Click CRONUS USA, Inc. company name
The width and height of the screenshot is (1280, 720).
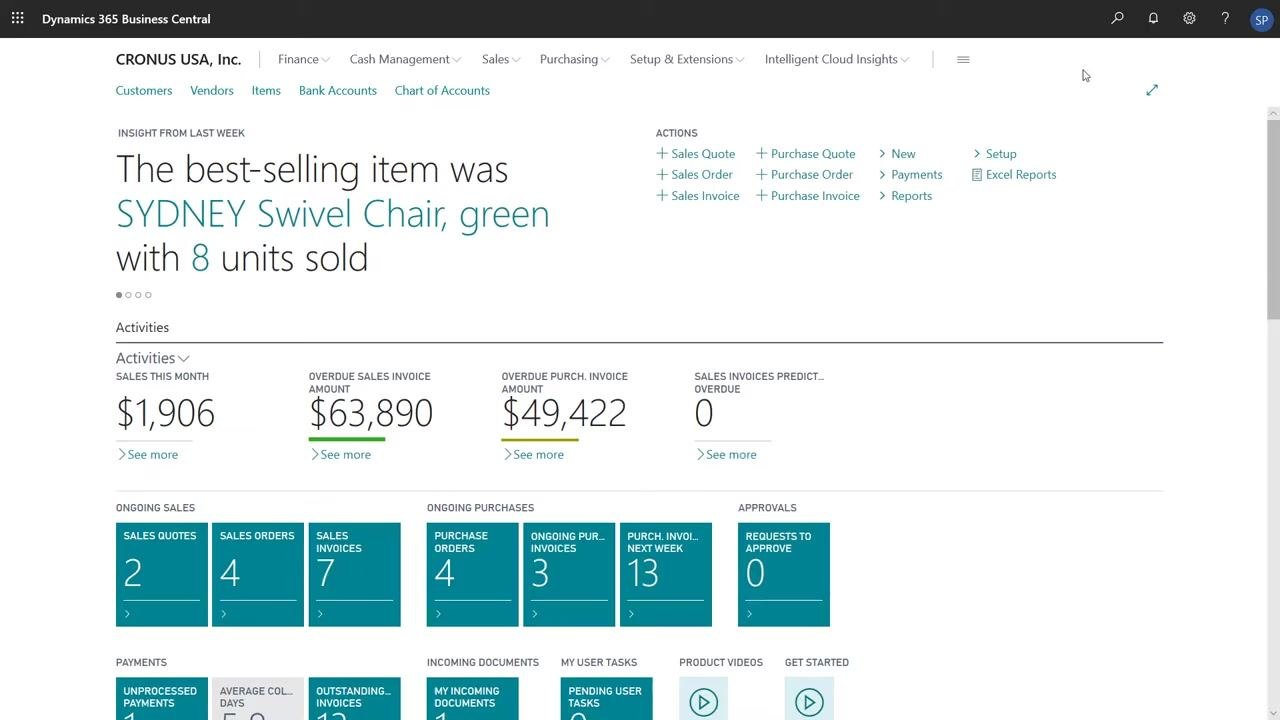click(178, 59)
